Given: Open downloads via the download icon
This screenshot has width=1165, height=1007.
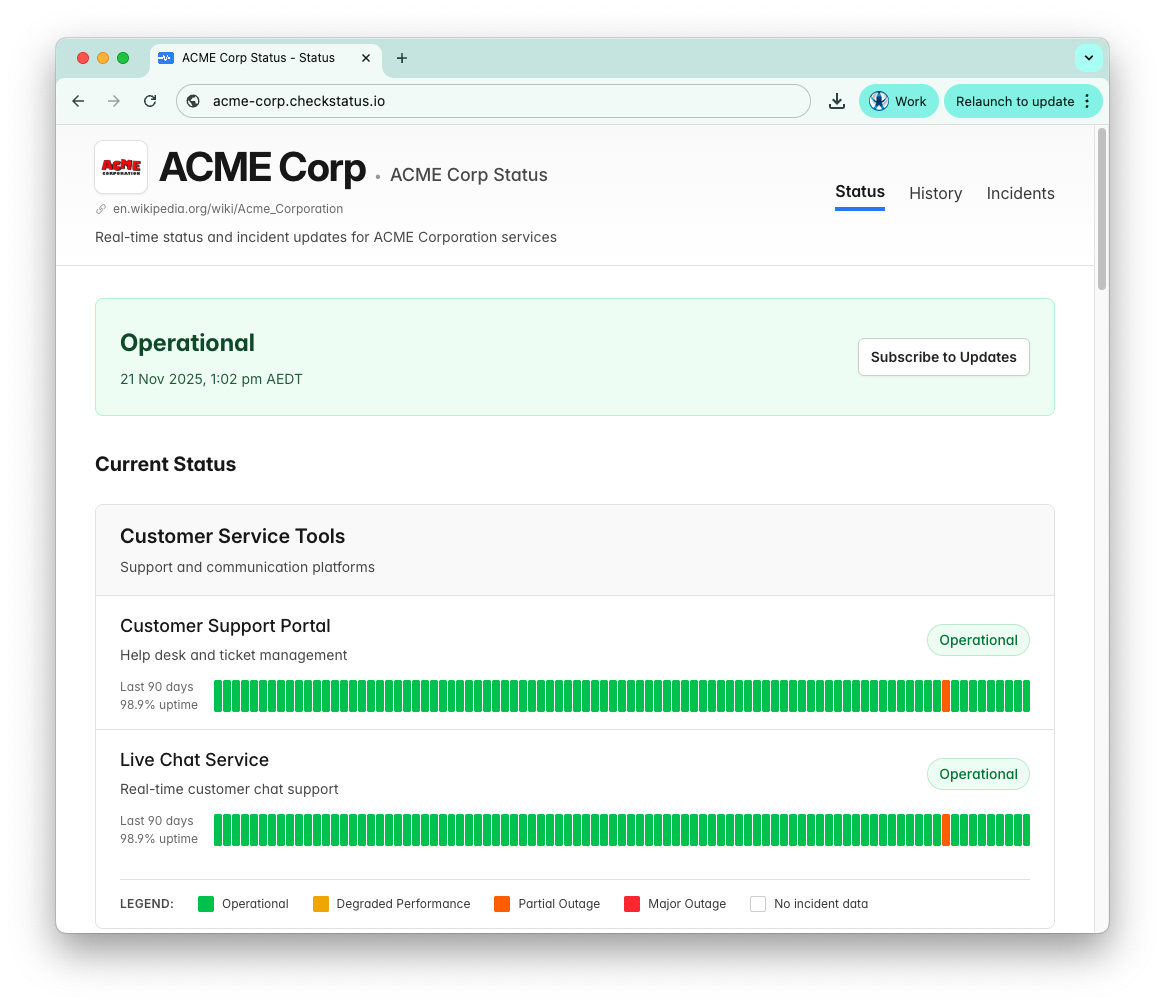Looking at the screenshot, I should [837, 101].
